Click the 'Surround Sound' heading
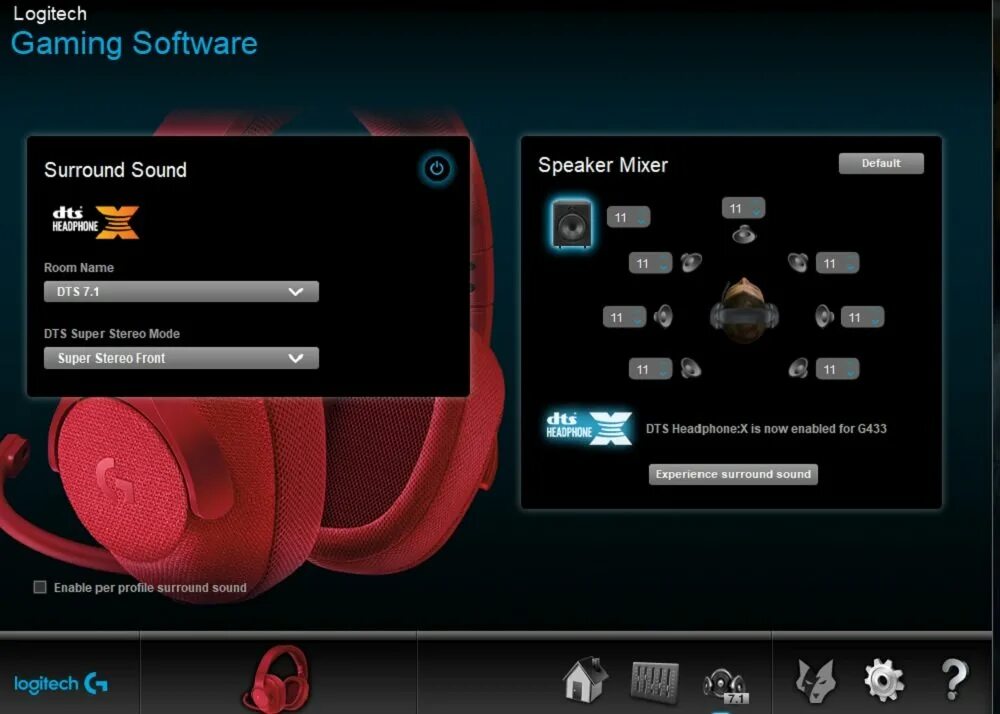Screen dimensions: 1000x714 point(115,170)
